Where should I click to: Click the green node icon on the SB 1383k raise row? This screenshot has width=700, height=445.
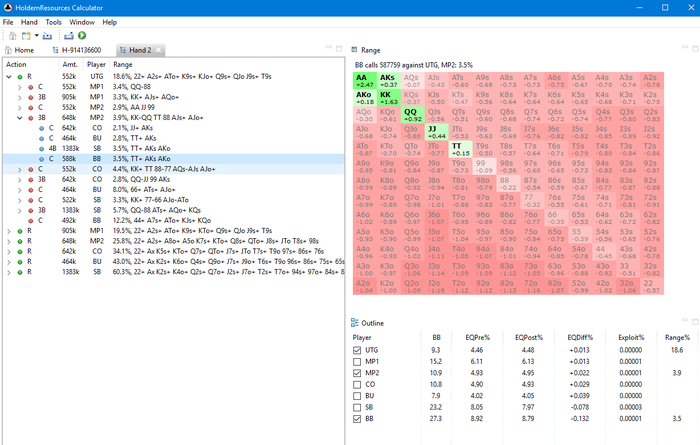pos(20,272)
